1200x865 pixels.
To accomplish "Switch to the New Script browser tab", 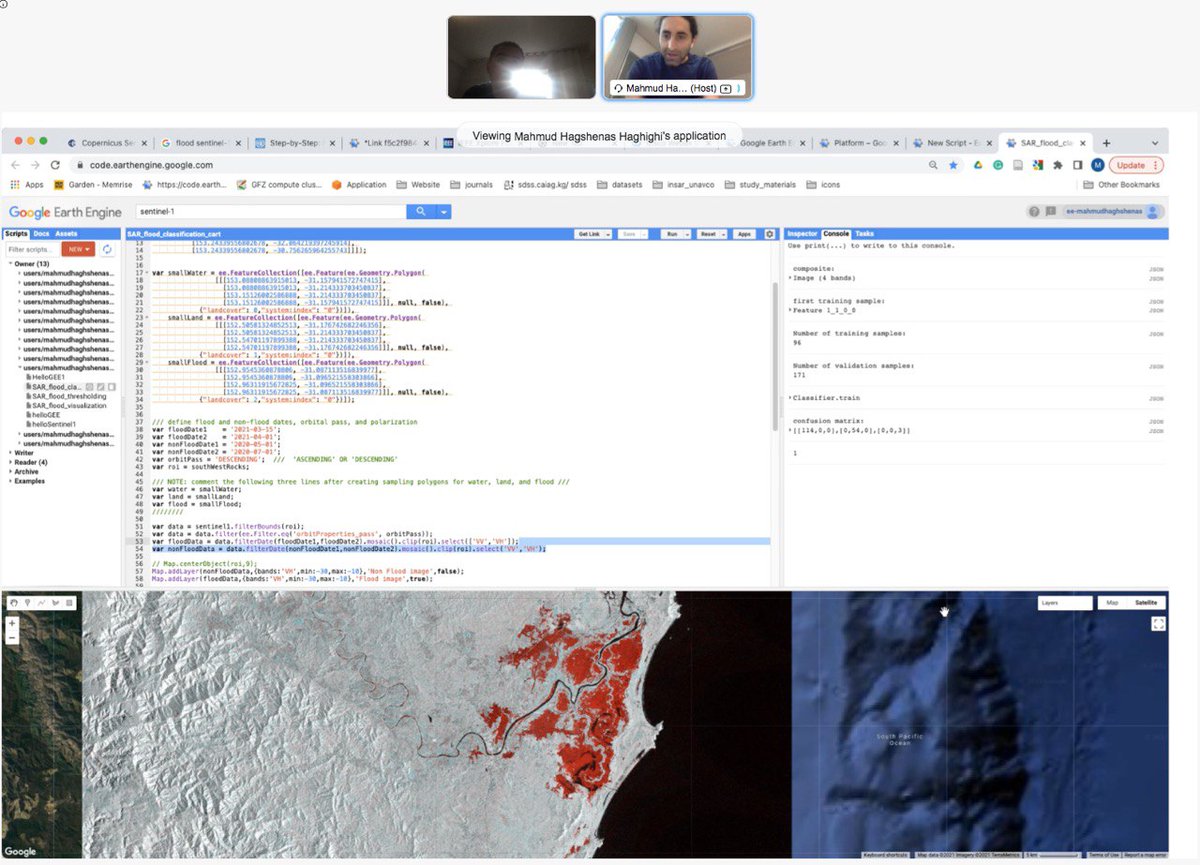I will pyautogui.click(x=948, y=143).
